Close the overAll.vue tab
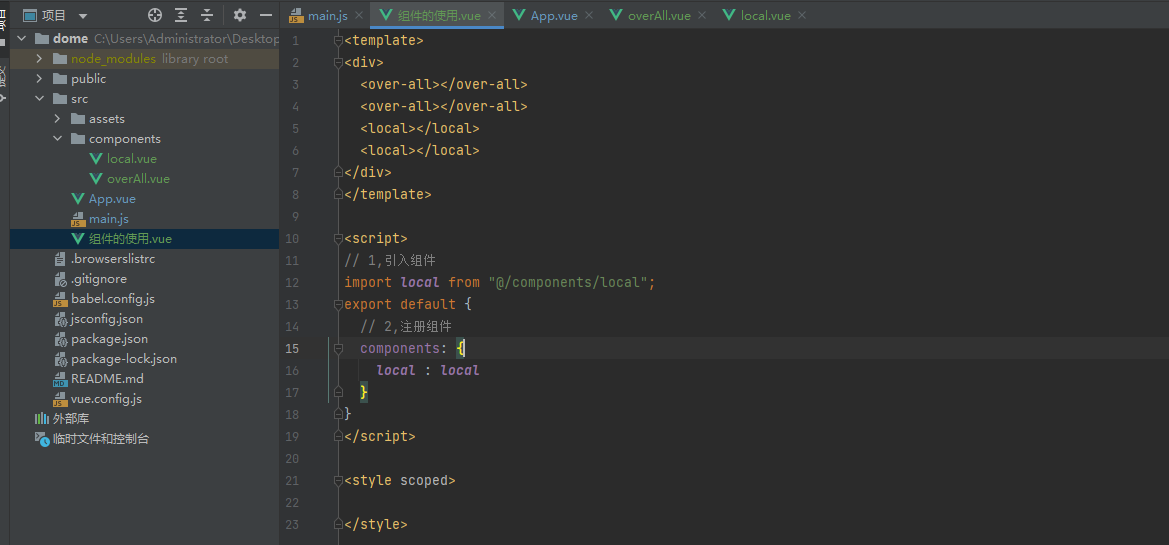 (x=702, y=15)
